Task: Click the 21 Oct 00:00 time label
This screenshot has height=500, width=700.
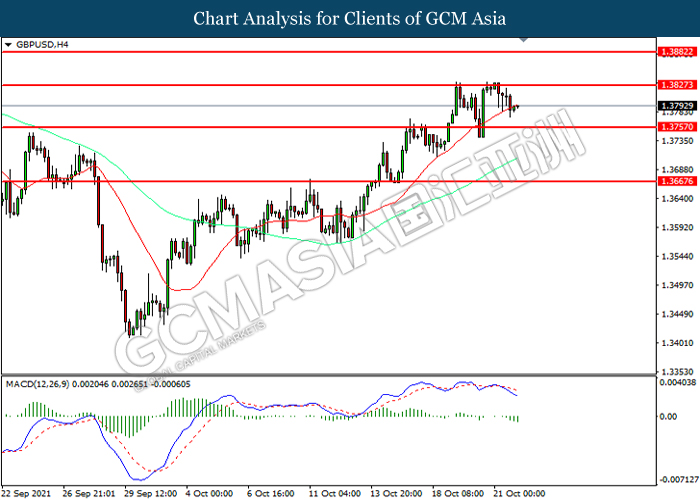Action: 520,494
